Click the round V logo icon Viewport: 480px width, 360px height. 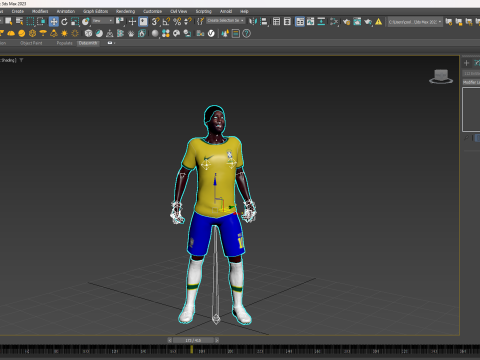tap(211, 33)
